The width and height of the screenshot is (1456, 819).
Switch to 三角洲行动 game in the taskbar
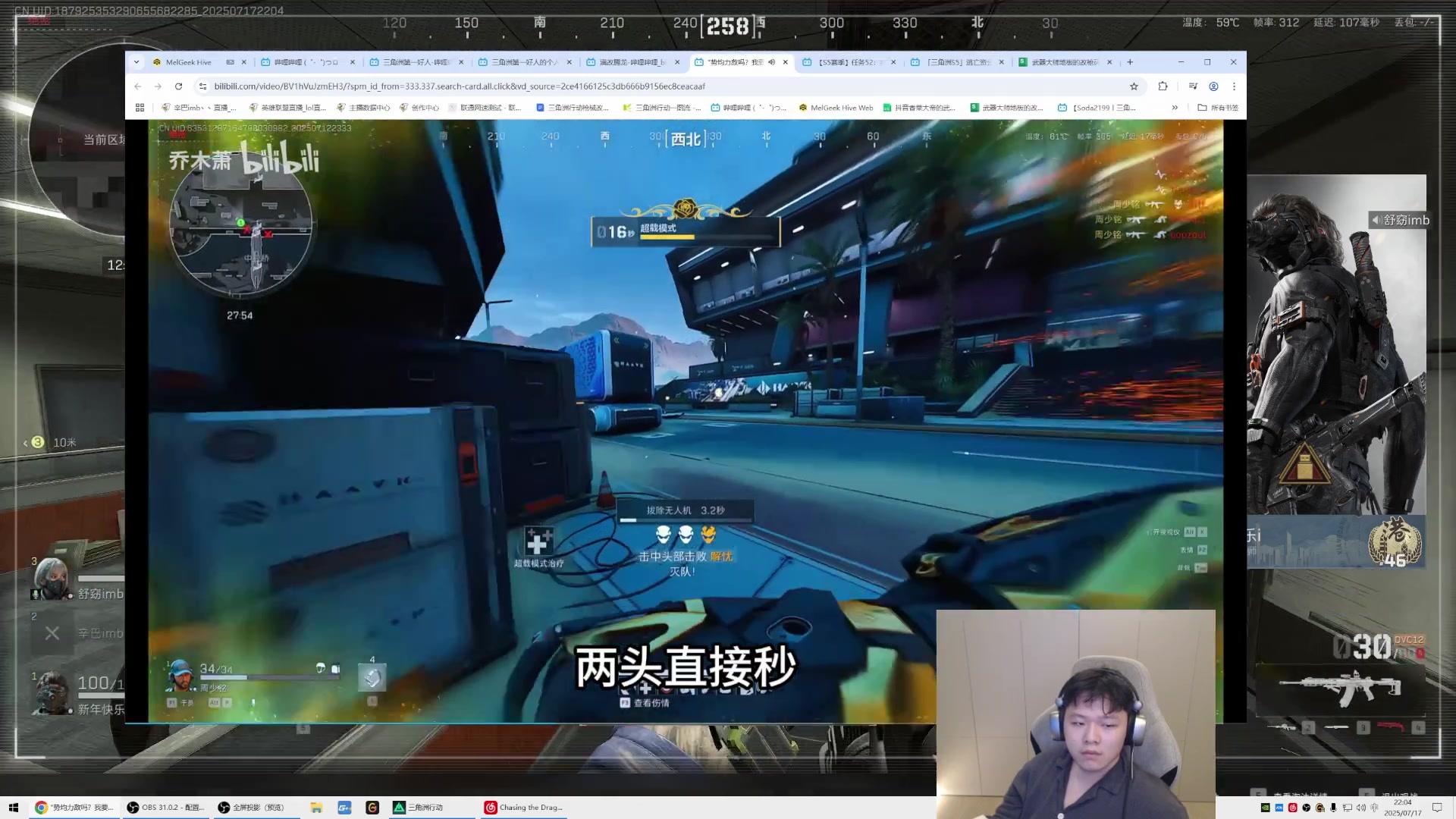432,808
